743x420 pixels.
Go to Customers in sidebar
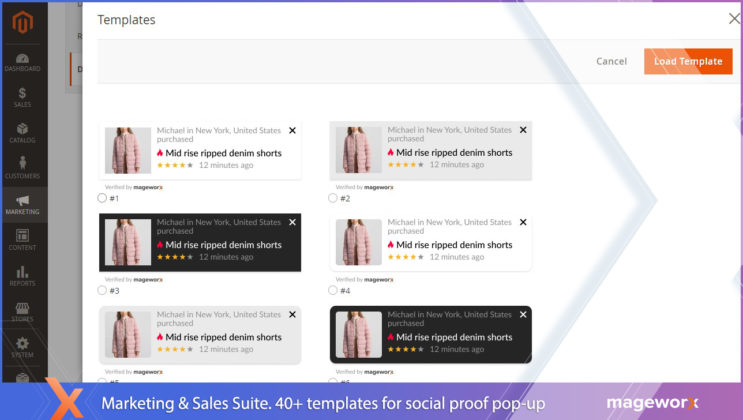tap(22, 168)
